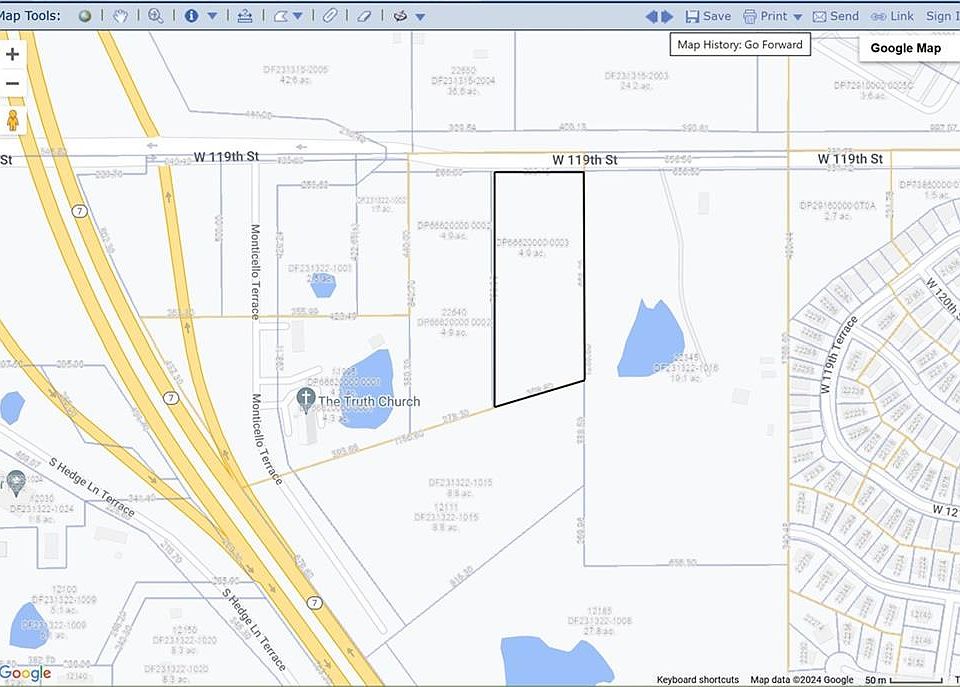Switch to Google Map basemap
The width and height of the screenshot is (960, 687).
coord(906,48)
